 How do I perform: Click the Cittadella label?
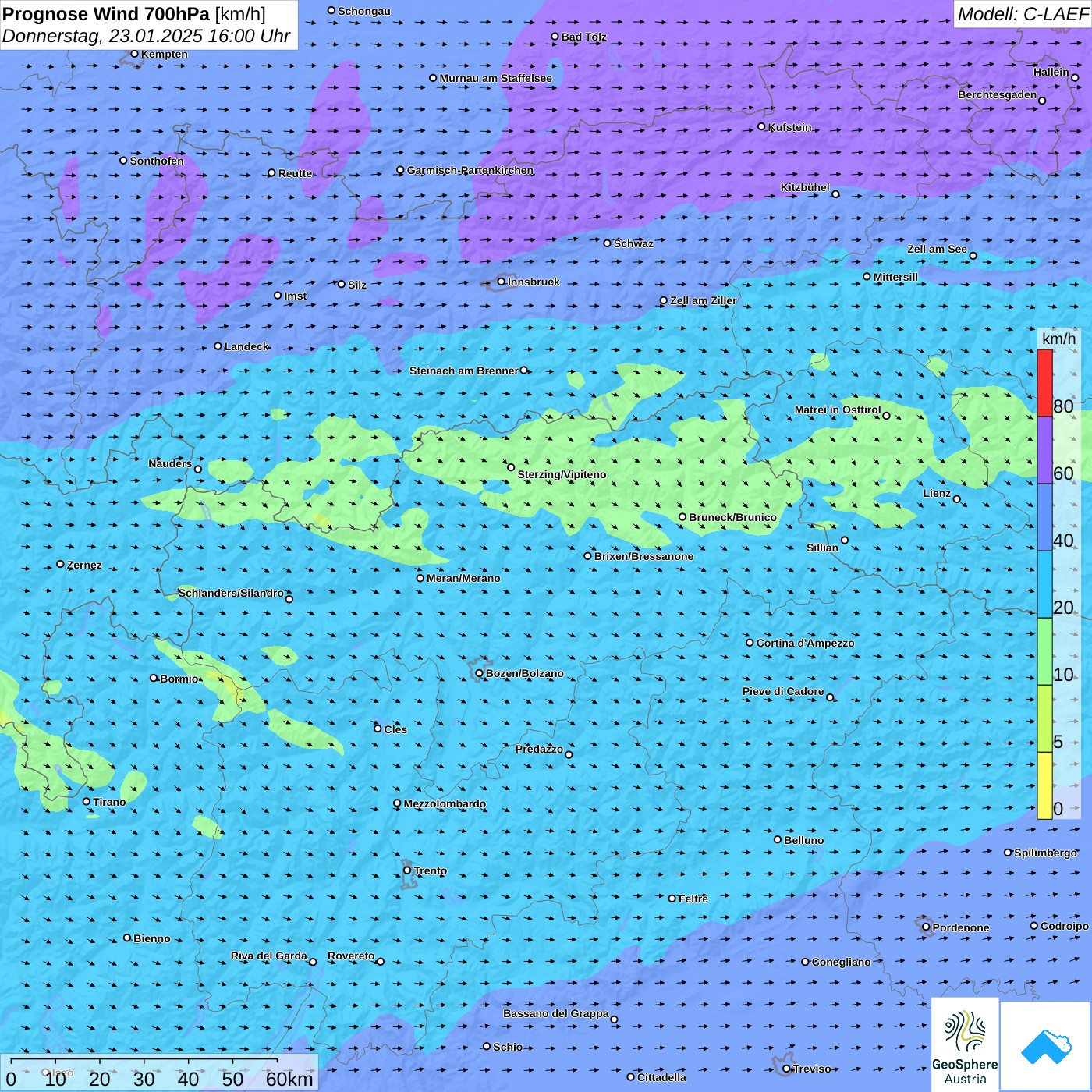(662, 1077)
